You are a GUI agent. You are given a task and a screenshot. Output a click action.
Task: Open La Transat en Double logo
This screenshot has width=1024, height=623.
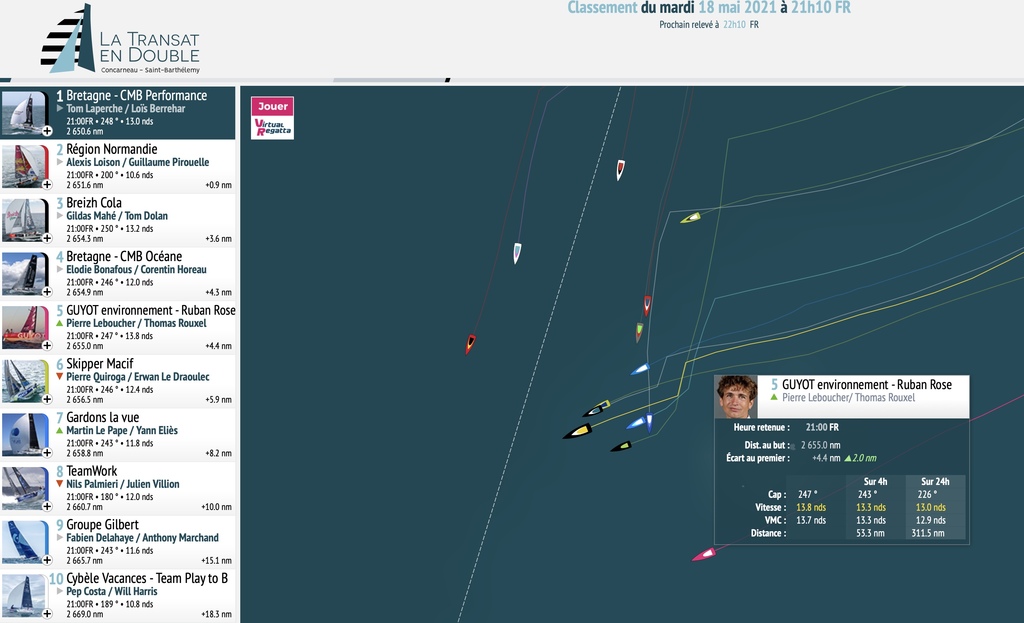(121, 39)
